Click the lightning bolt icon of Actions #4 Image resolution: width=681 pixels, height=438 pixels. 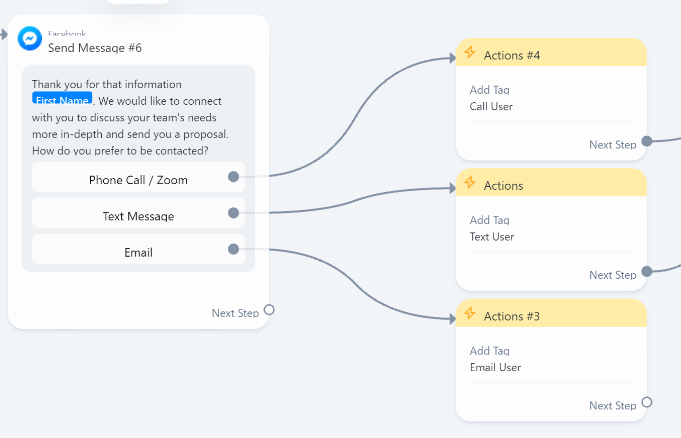pos(470,52)
